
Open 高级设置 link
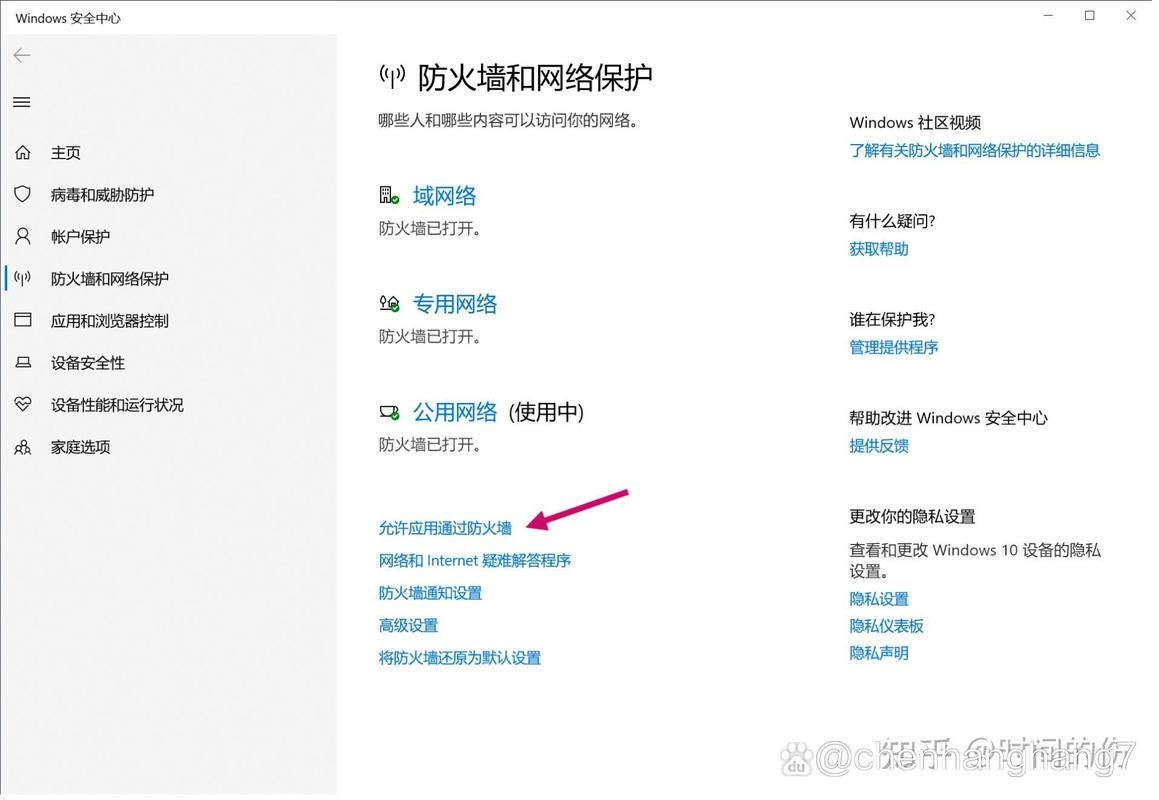point(408,626)
